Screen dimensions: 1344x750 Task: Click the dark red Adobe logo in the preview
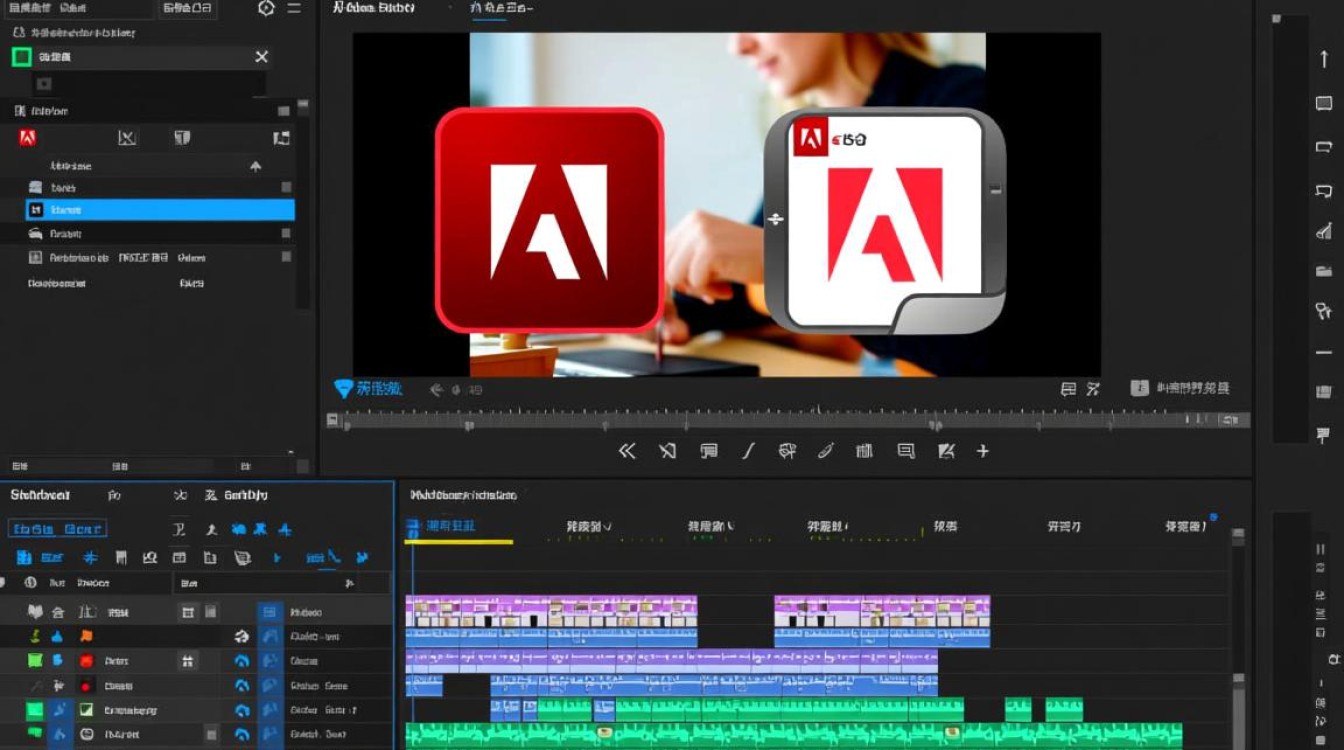[549, 220]
